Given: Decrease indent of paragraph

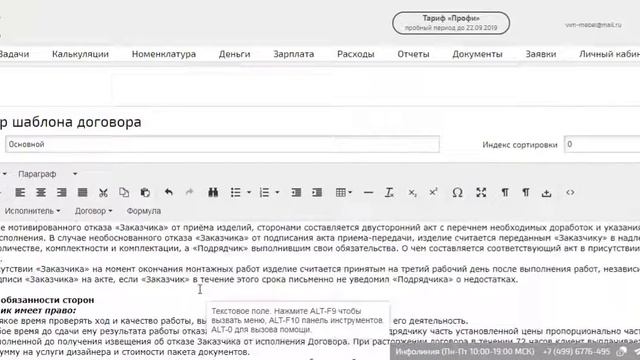Looking at the screenshot, I should 296,192.
